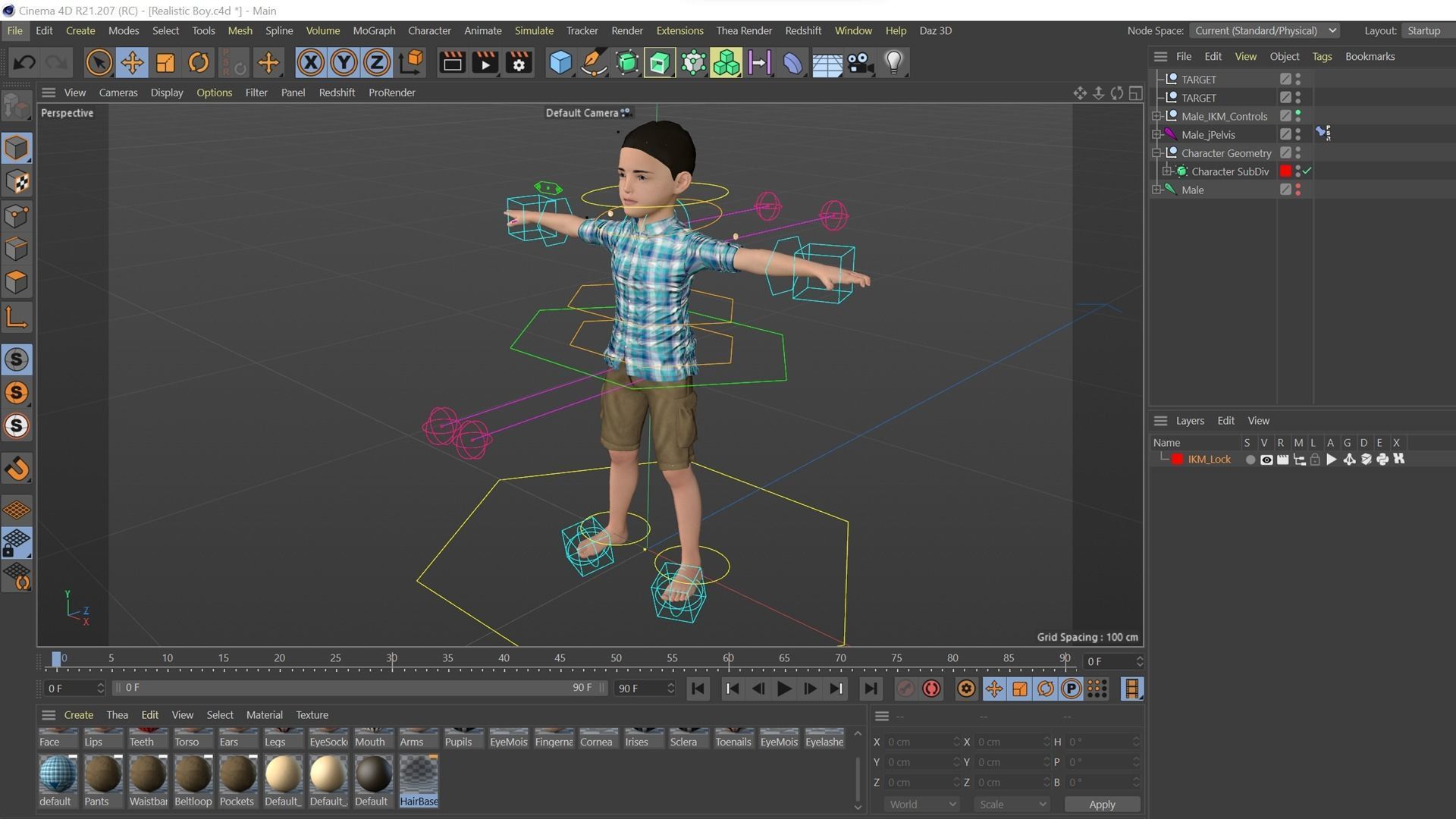Toggle Male_IKM_Controls visibility dots
The image size is (1456, 819).
pos(1298,116)
